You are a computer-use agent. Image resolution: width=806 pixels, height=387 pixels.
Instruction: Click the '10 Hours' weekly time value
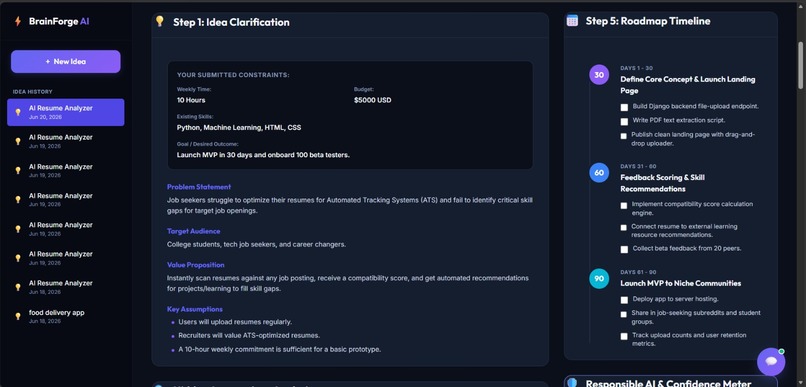pos(191,100)
